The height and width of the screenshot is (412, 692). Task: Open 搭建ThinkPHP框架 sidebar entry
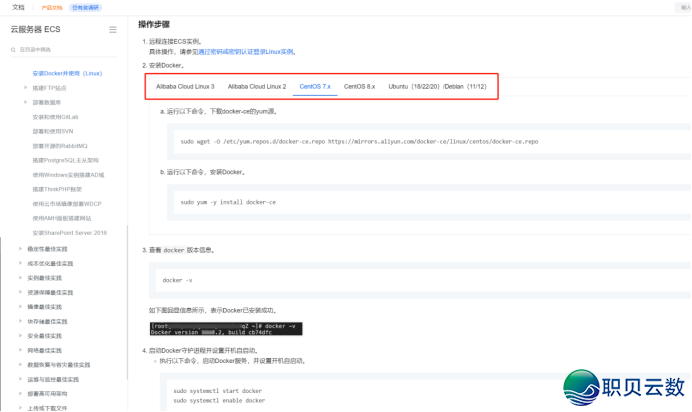point(57,189)
